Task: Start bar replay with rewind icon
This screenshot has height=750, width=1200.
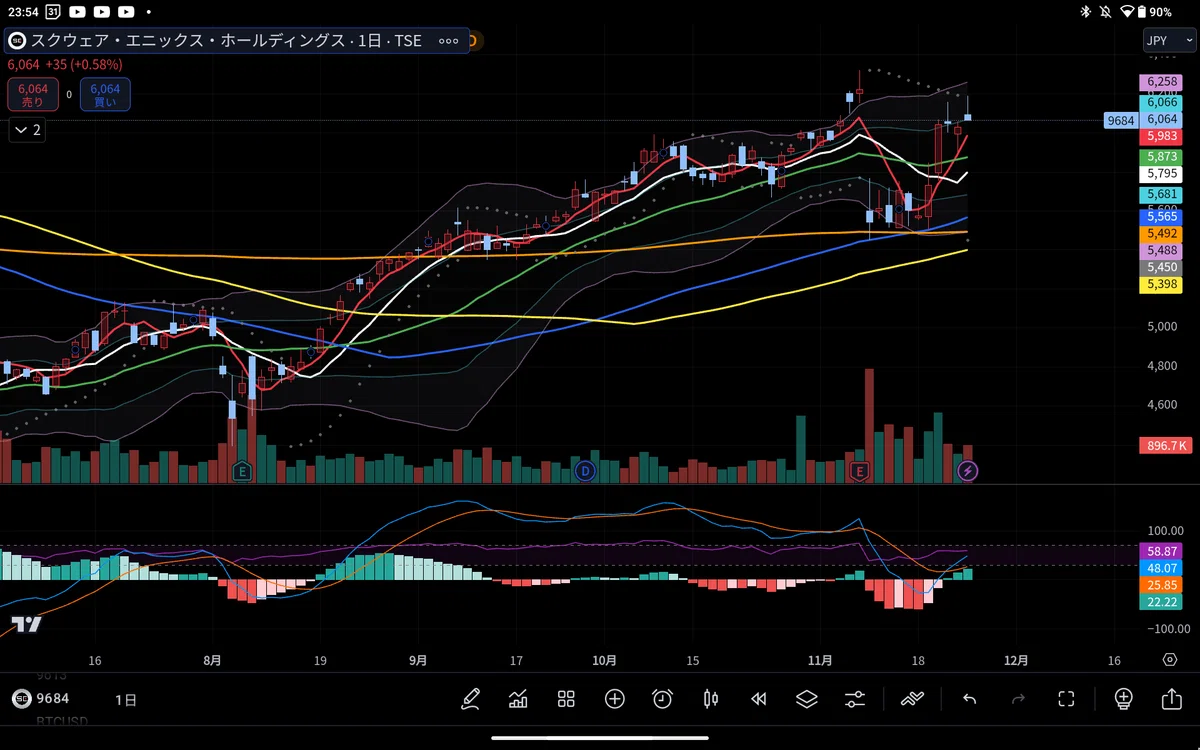Action: pyautogui.click(x=759, y=699)
